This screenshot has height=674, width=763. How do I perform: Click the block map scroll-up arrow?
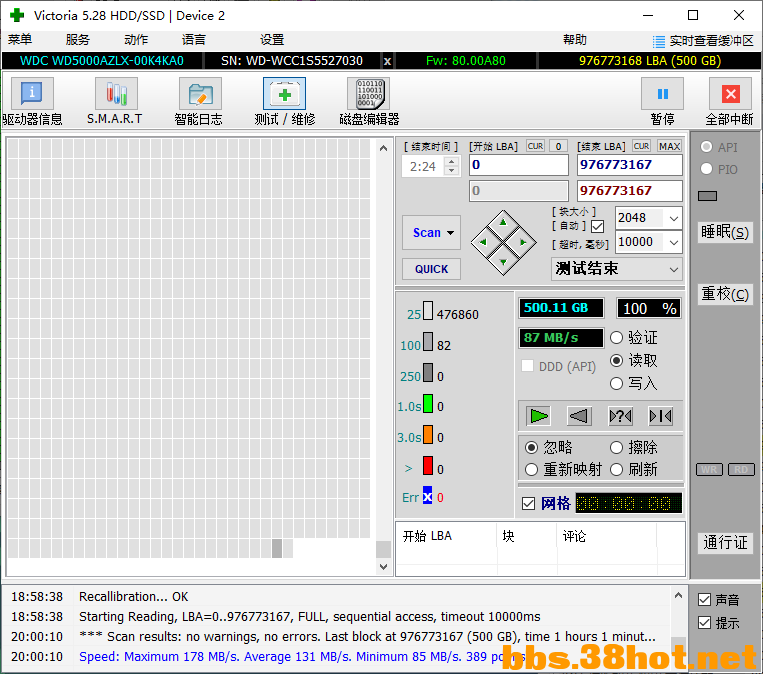[383, 148]
